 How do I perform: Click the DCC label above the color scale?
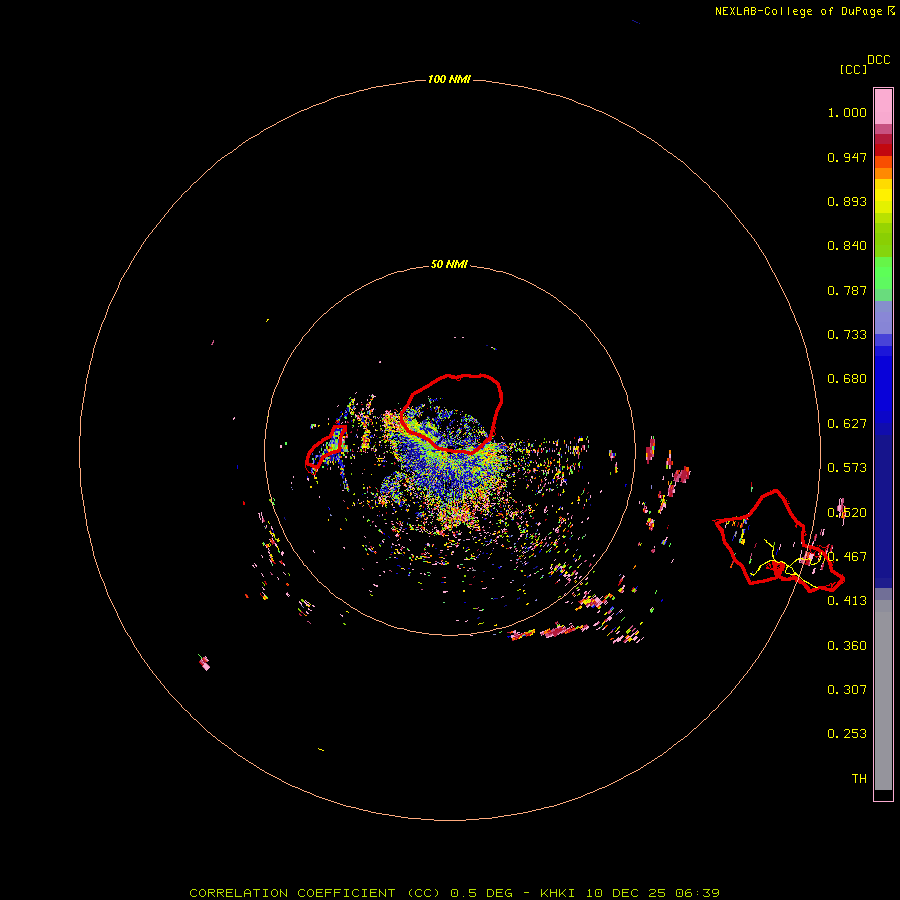coord(879,60)
